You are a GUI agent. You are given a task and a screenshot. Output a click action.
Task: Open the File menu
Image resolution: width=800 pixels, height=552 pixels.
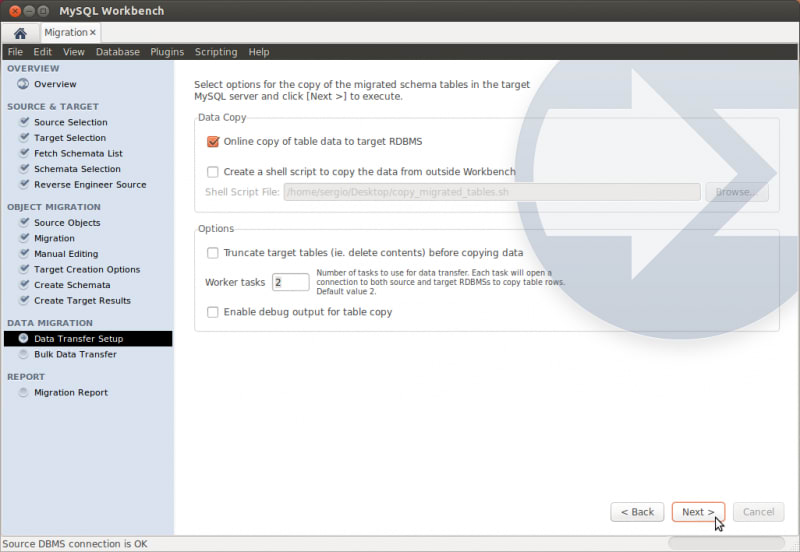(15, 52)
